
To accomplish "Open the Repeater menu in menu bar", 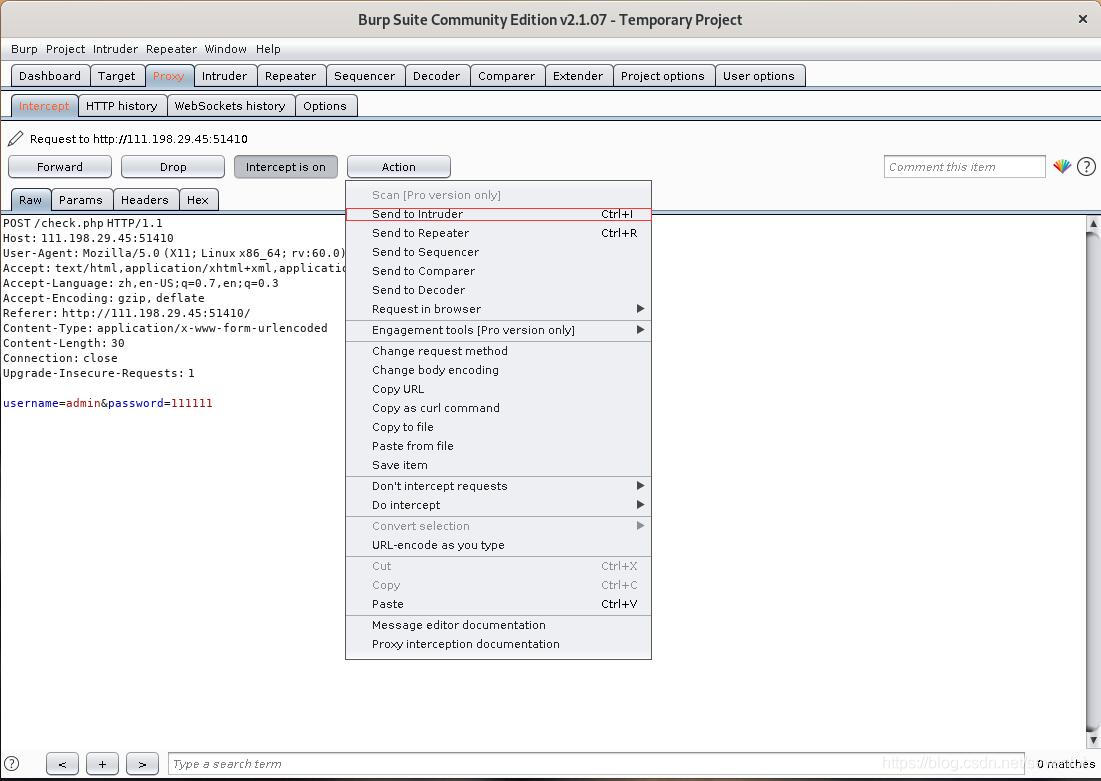I will pyautogui.click(x=171, y=49).
